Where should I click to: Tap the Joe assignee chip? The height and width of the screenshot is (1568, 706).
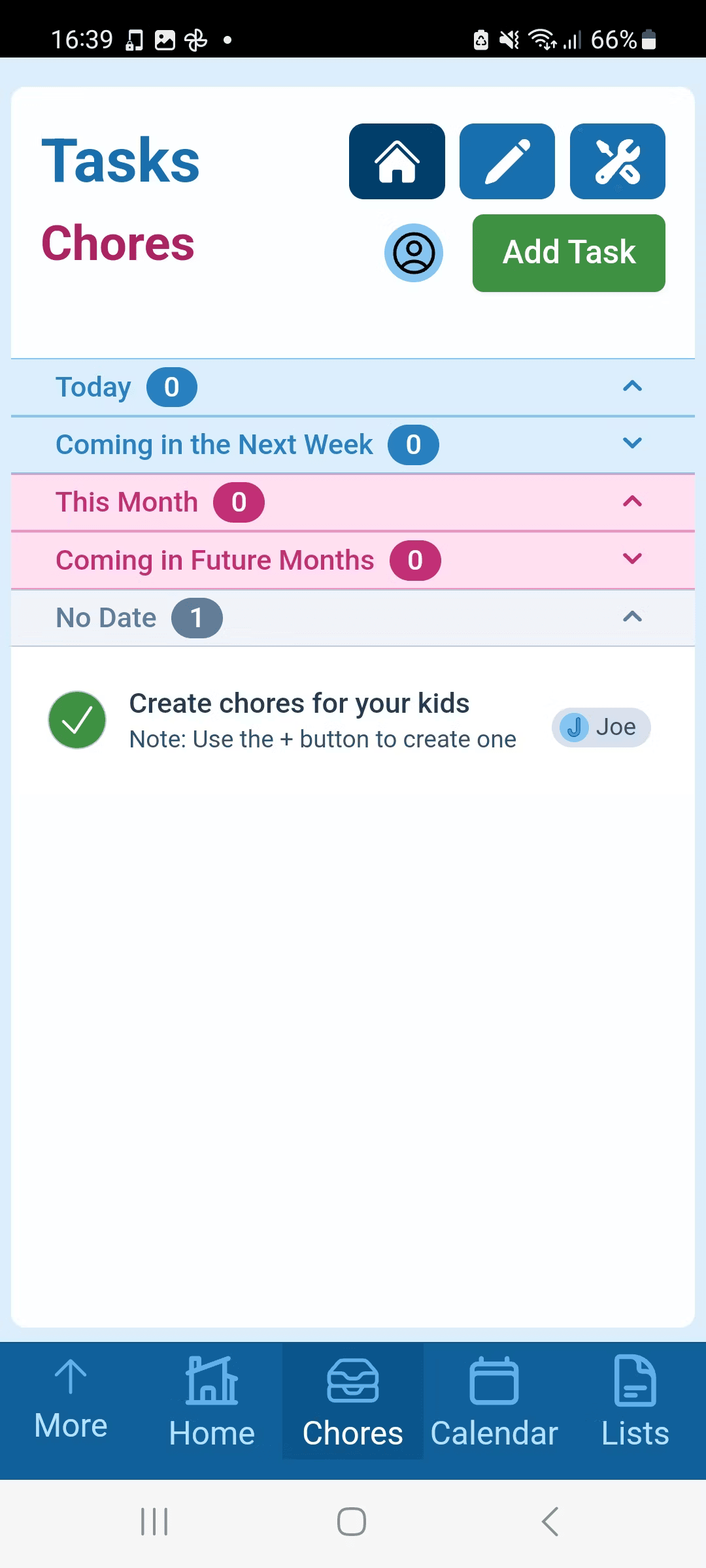601,727
